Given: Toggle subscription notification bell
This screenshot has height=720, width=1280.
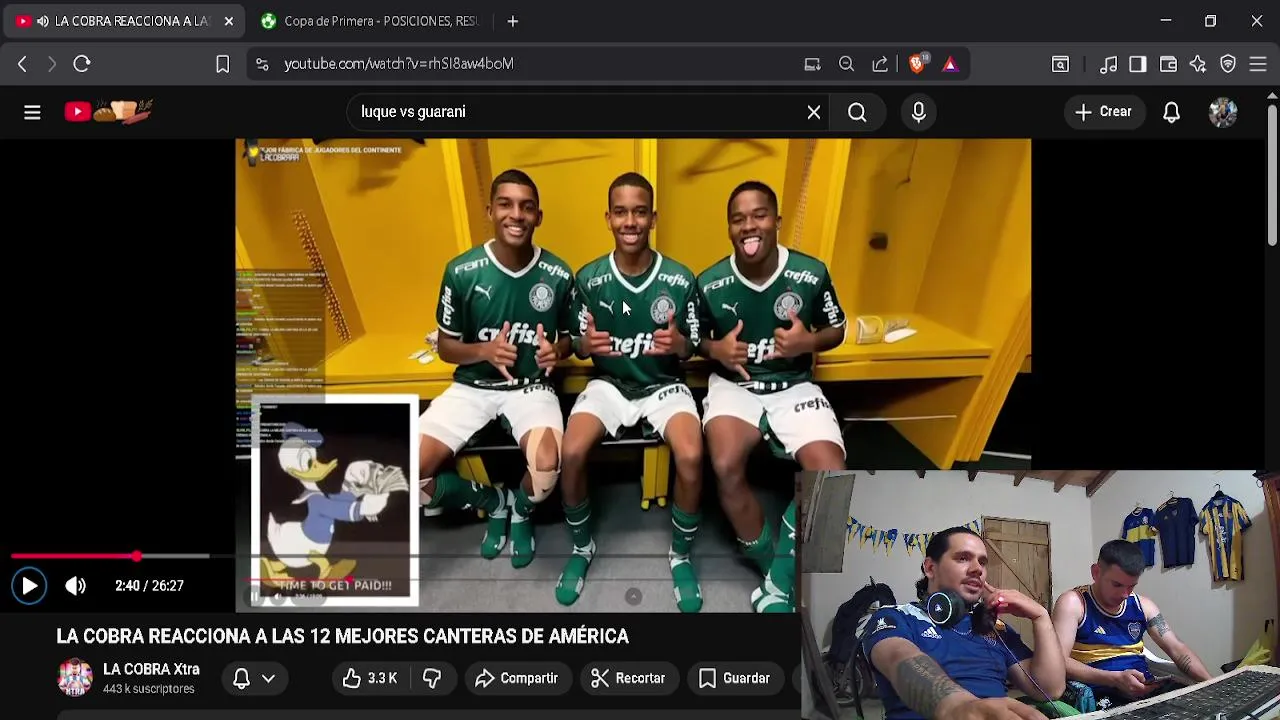Looking at the screenshot, I should click(241, 678).
